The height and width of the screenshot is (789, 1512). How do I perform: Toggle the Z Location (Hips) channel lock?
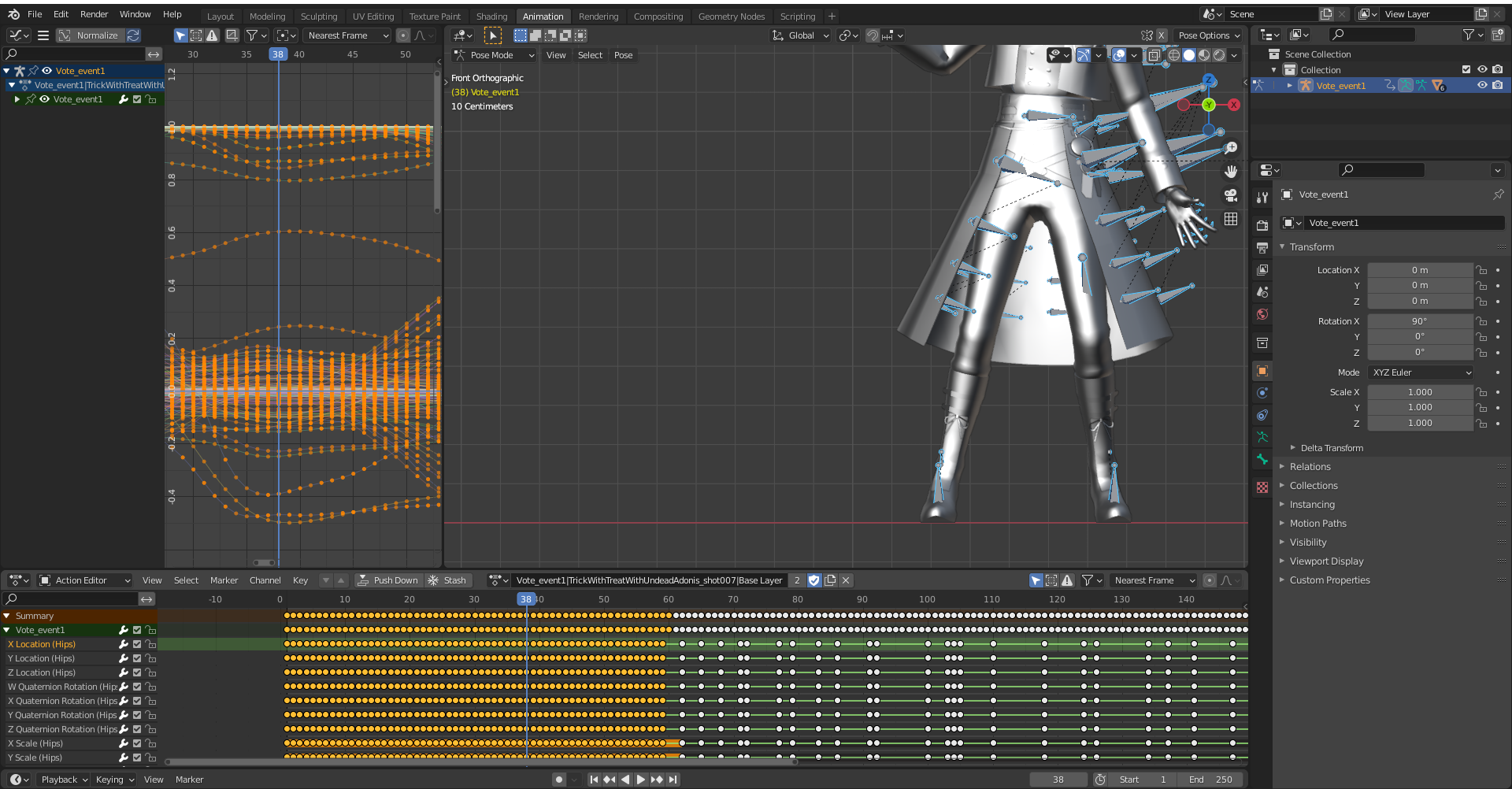click(150, 672)
